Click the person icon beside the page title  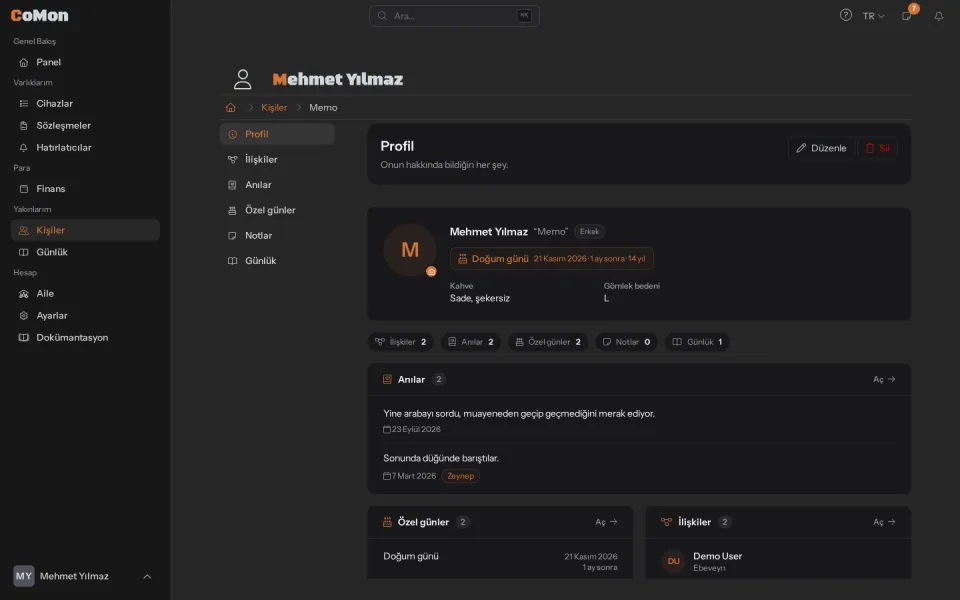click(242, 79)
